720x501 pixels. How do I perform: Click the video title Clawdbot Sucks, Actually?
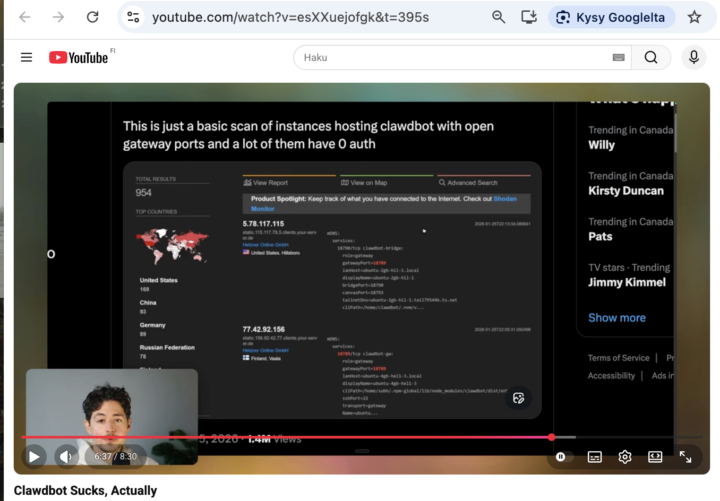click(85, 490)
